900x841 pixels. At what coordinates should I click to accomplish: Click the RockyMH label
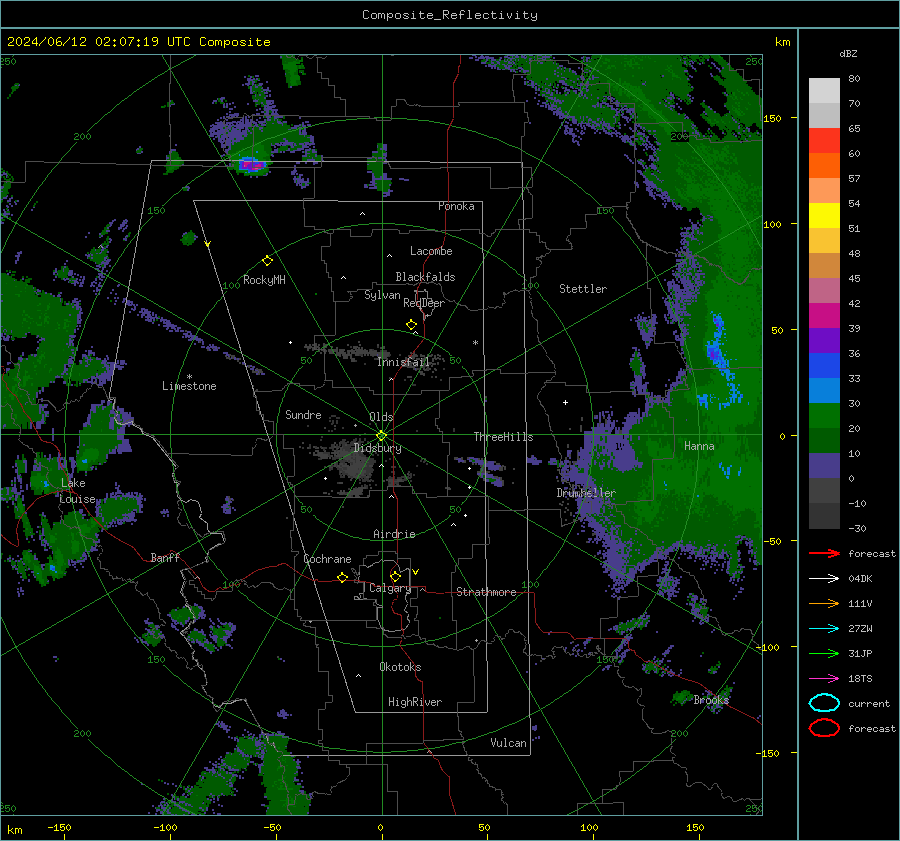264,280
